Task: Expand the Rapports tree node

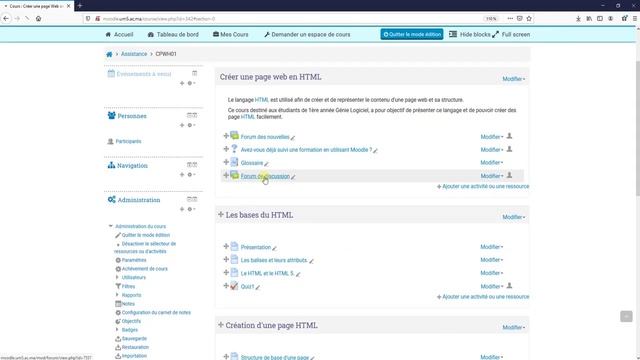Action: point(117,295)
